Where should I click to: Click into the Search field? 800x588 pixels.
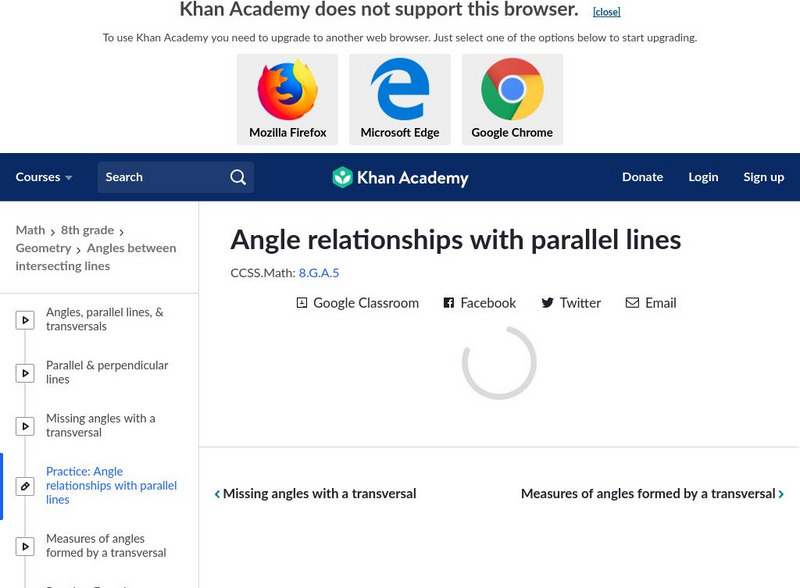(x=160, y=177)
